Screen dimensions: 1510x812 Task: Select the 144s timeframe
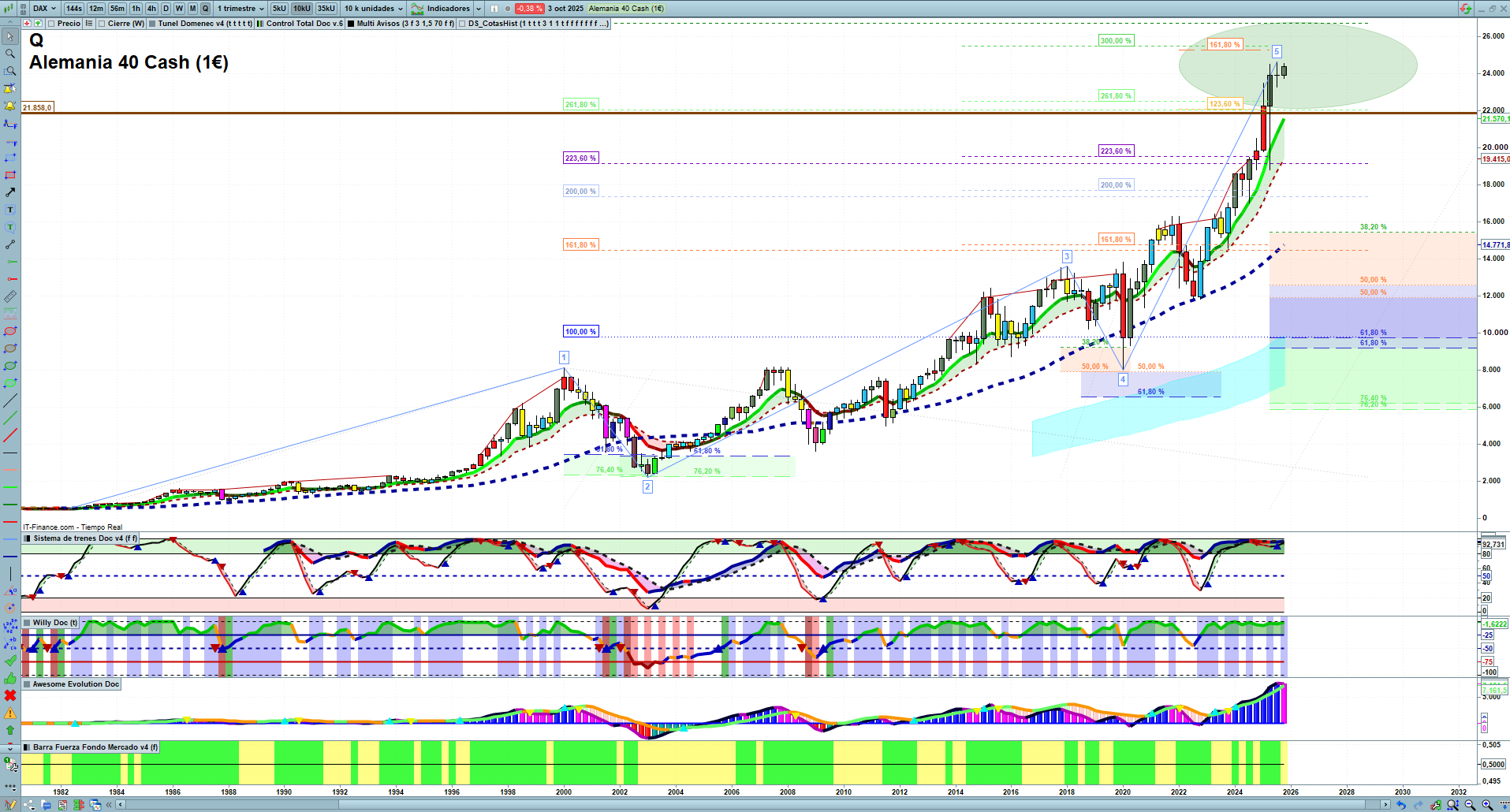click(74, 9)
